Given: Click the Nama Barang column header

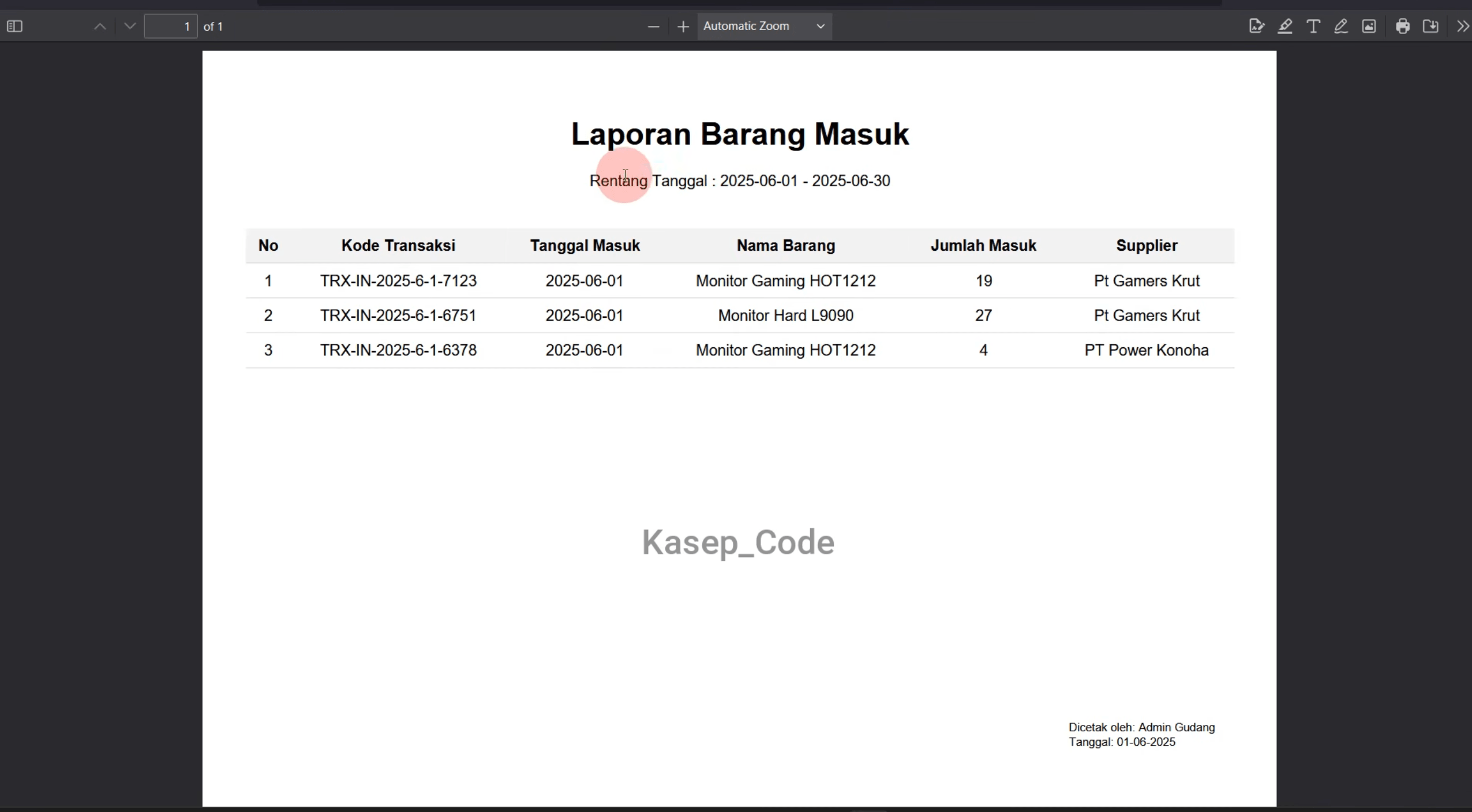Looking at the screenshot, I should [786, 246].
